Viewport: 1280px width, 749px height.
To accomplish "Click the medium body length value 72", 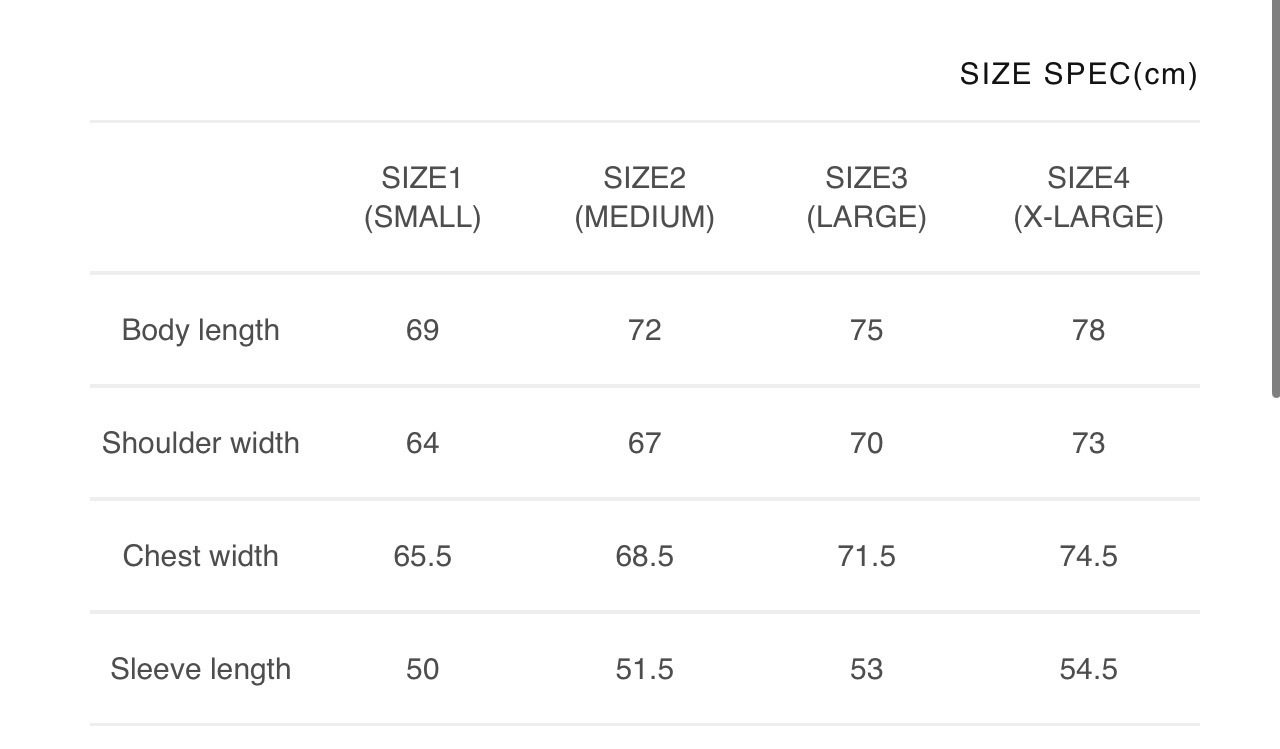I will tap(644, 330).
